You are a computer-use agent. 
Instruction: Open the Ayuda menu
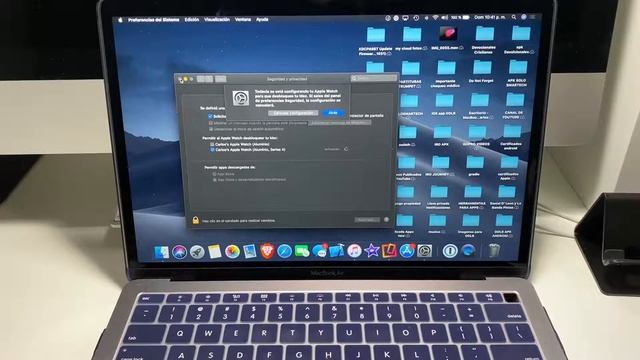pyautogui.click(x=262, y=20)
